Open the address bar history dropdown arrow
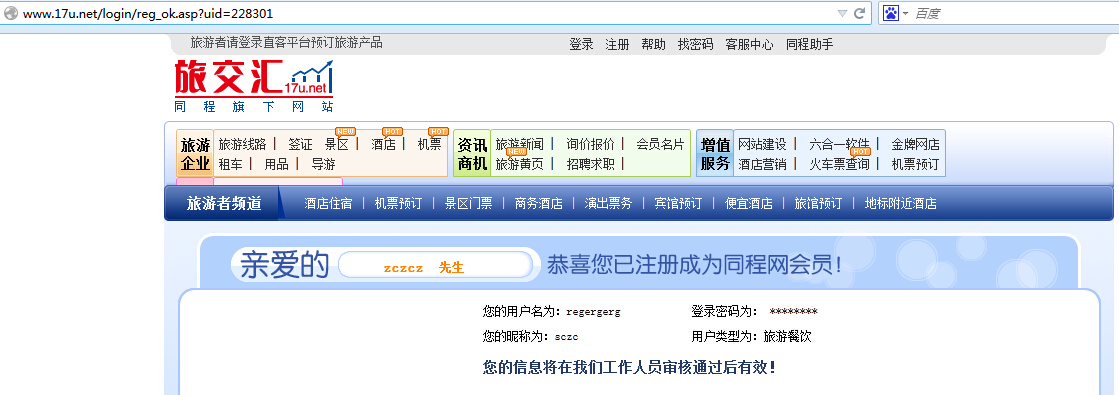The image size is (1119, 395). (x=842, y=14)
